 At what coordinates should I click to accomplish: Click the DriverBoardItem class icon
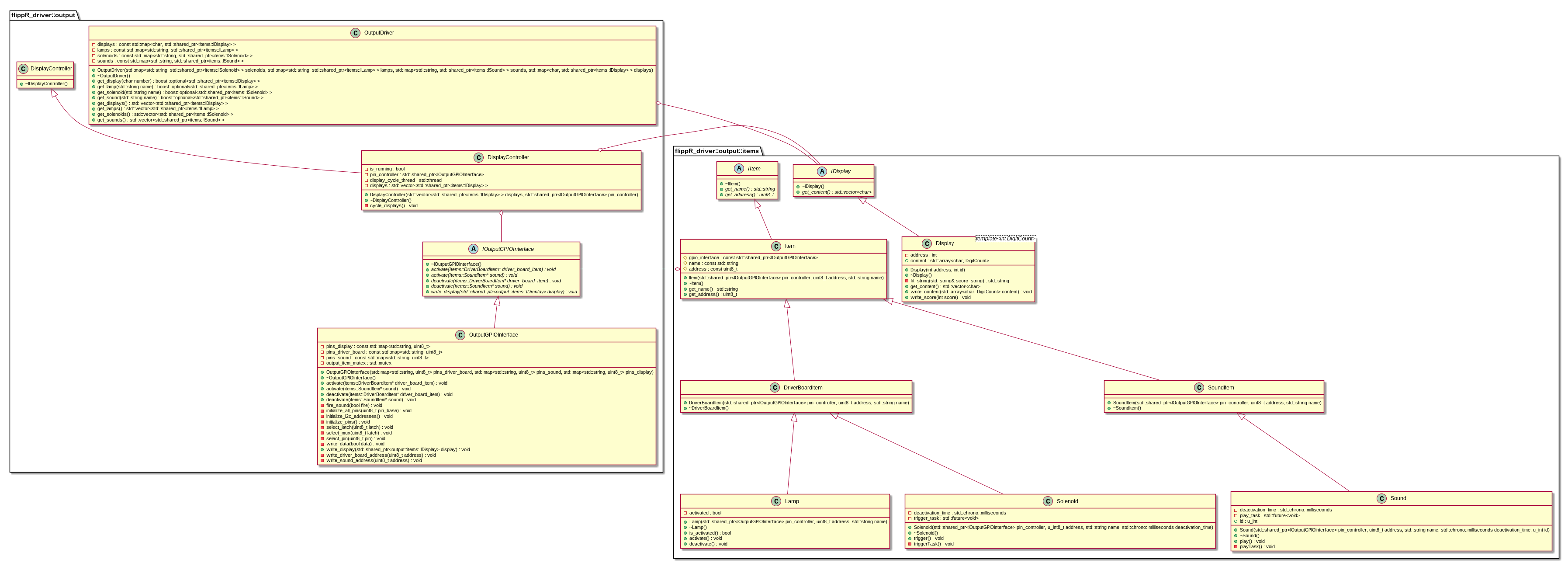point(774,388)
